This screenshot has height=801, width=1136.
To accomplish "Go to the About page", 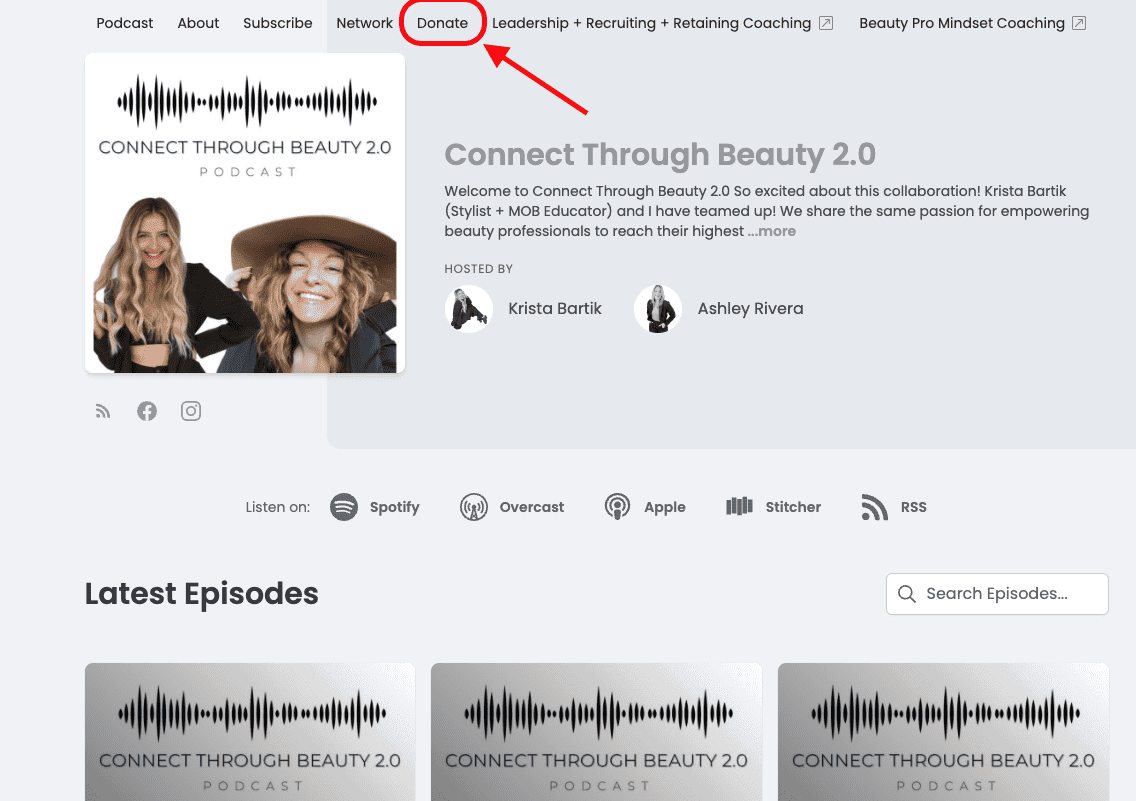I will [x=198, y=23].
